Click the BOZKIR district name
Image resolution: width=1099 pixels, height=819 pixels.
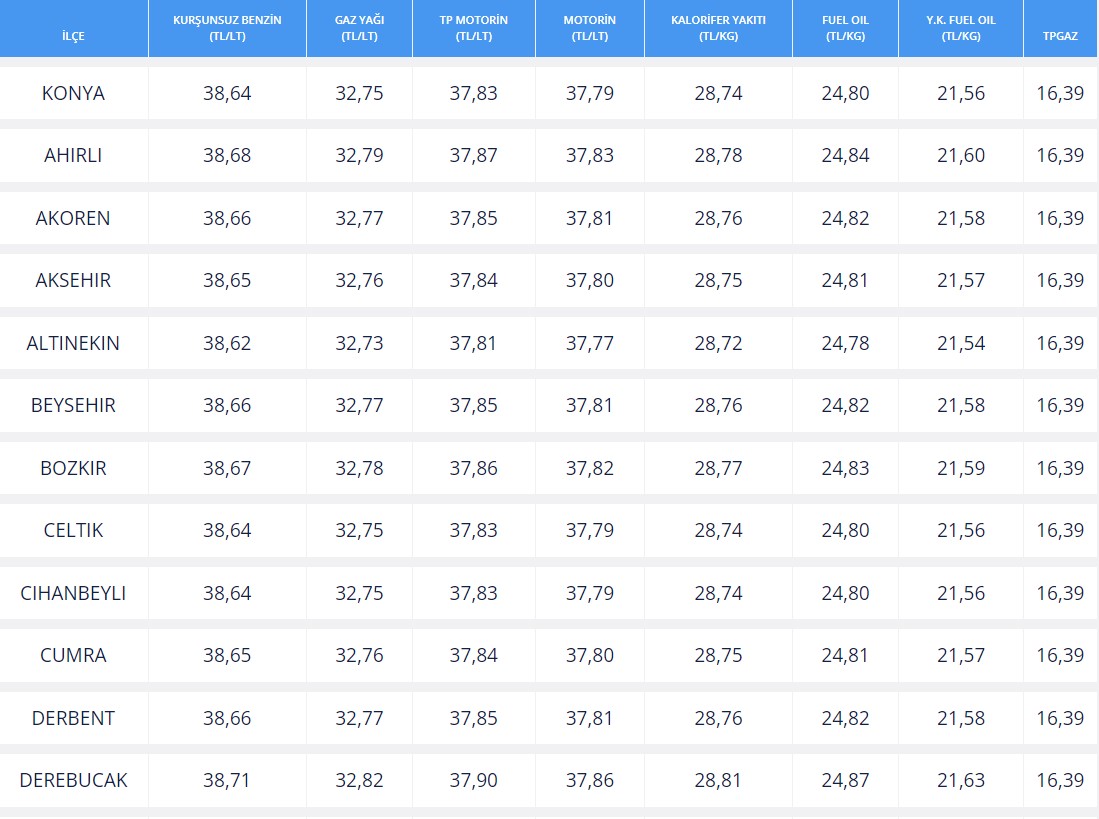[73, 468]
